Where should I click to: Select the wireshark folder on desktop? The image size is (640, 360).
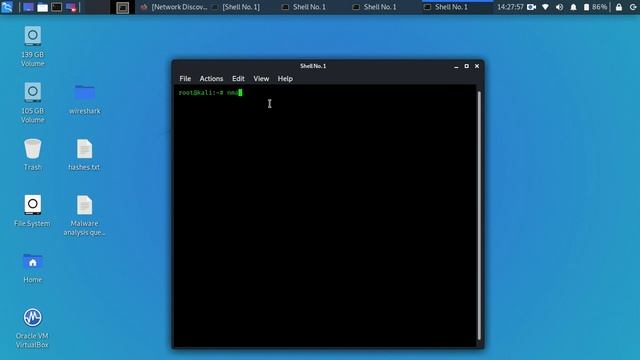[x=84, y=99]
